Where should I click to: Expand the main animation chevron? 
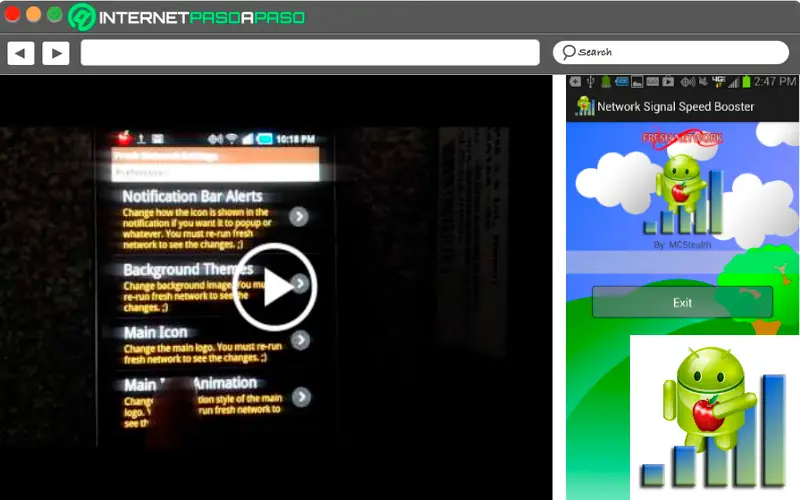tap(302, 397)
